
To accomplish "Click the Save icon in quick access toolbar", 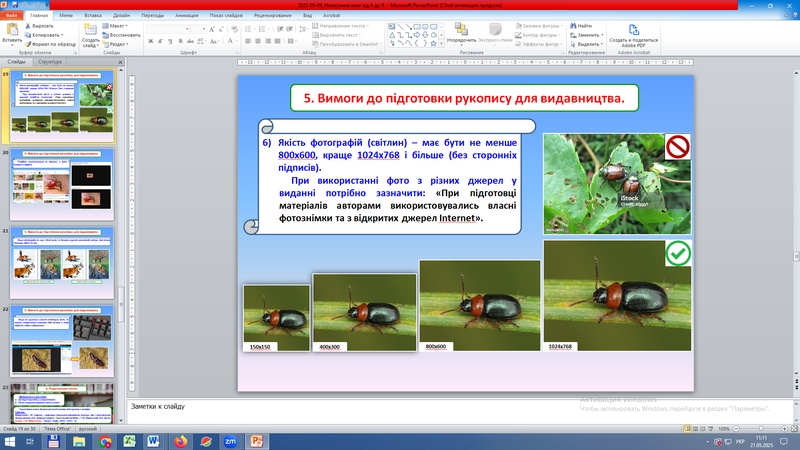I will click(15, 5).
